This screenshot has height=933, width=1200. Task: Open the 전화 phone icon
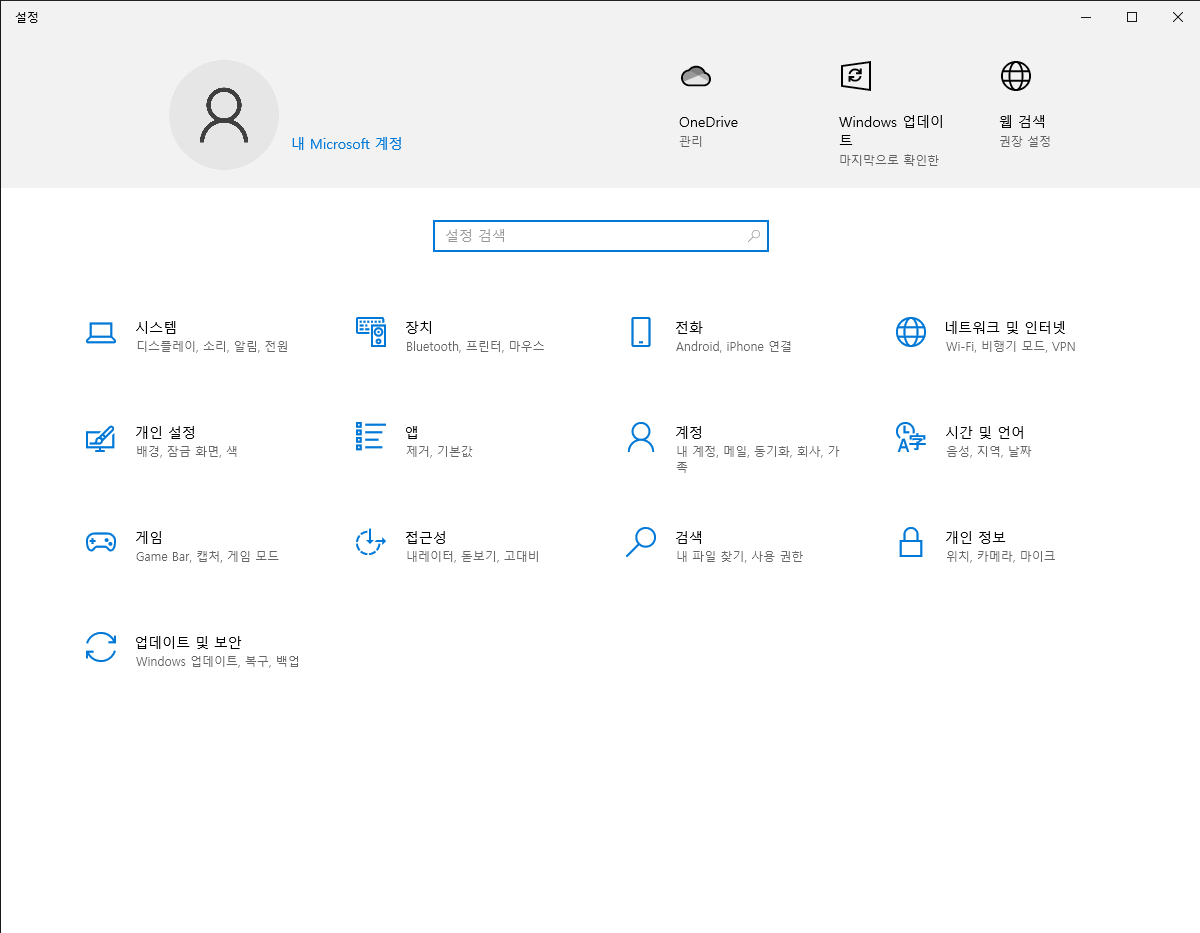click(x=641, y=332)
